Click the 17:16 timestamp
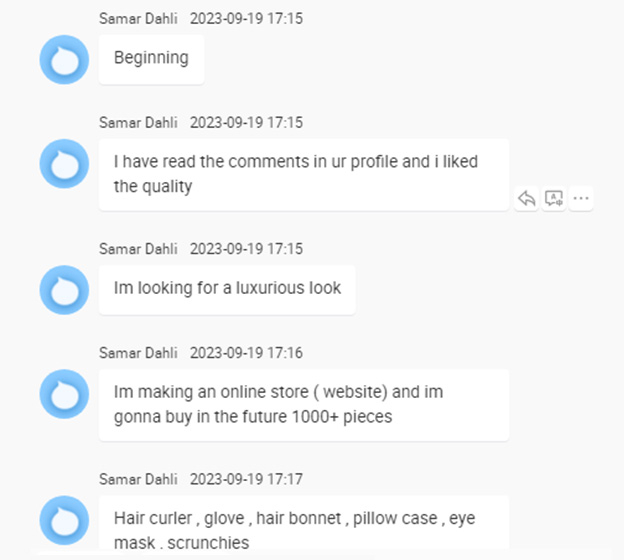This screenshot has height=560, width=624. pyautogui.click(x=246, y=353)
